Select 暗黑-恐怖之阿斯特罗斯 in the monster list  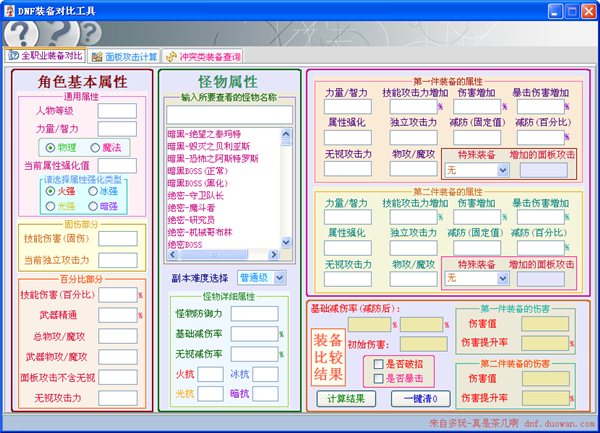click(213, 159)
